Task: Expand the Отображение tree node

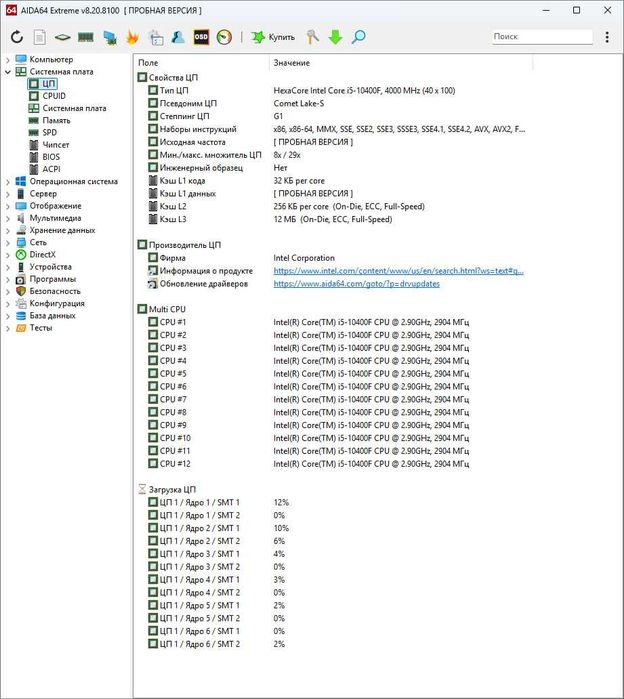Action: 8,206
